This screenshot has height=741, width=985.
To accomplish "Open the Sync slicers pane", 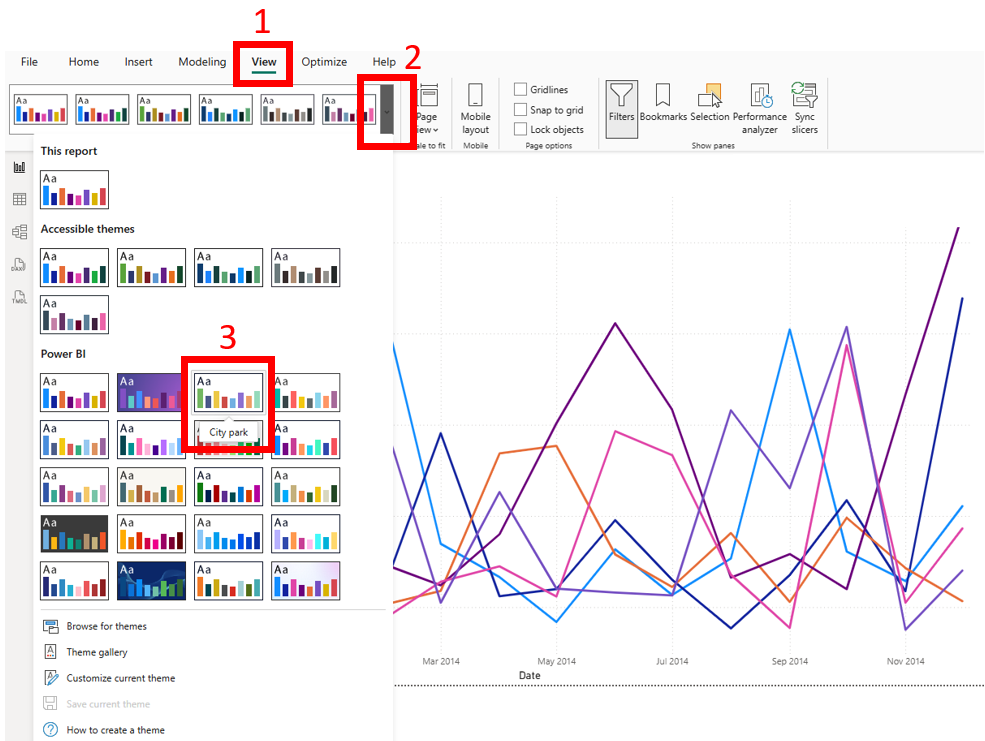I will tap(804, 109).
